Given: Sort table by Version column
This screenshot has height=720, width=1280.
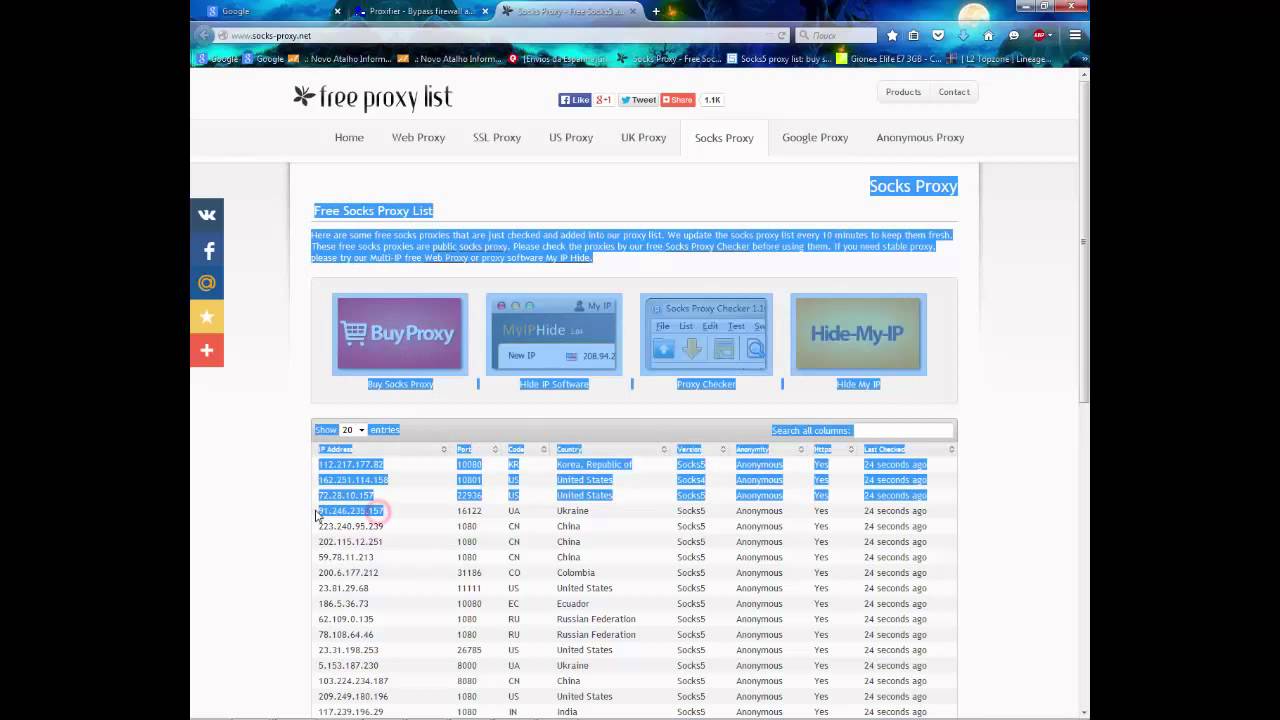Looking at the screenshot, I should point(701,449).
